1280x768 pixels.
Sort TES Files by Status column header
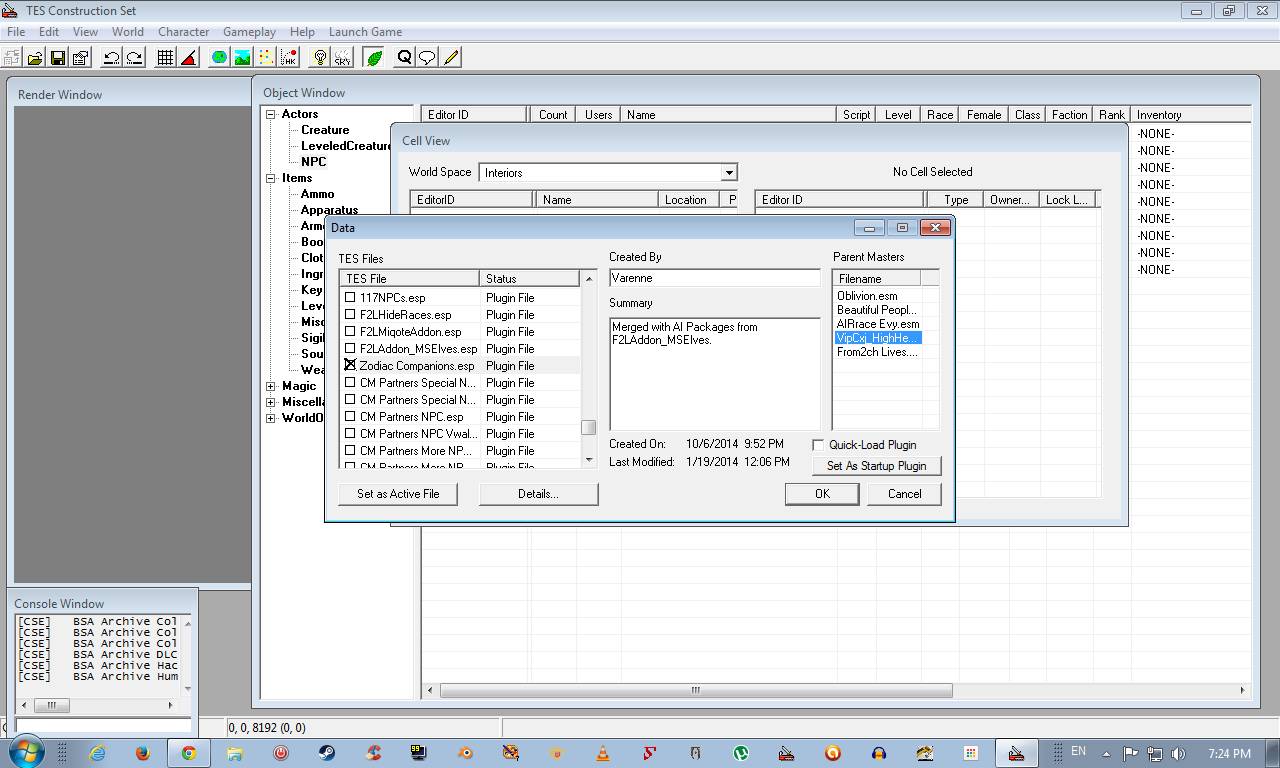click(x=529, y=279)
